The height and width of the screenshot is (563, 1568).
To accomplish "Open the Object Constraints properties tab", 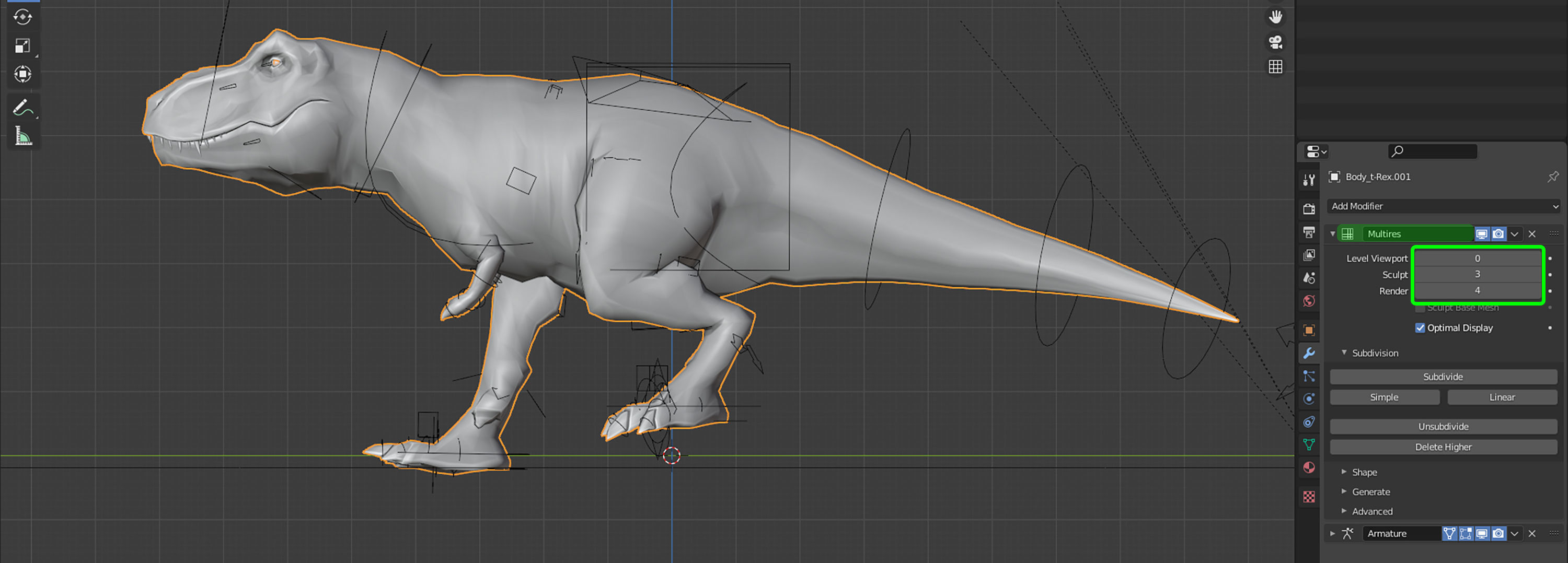I will coord(1309,422).
